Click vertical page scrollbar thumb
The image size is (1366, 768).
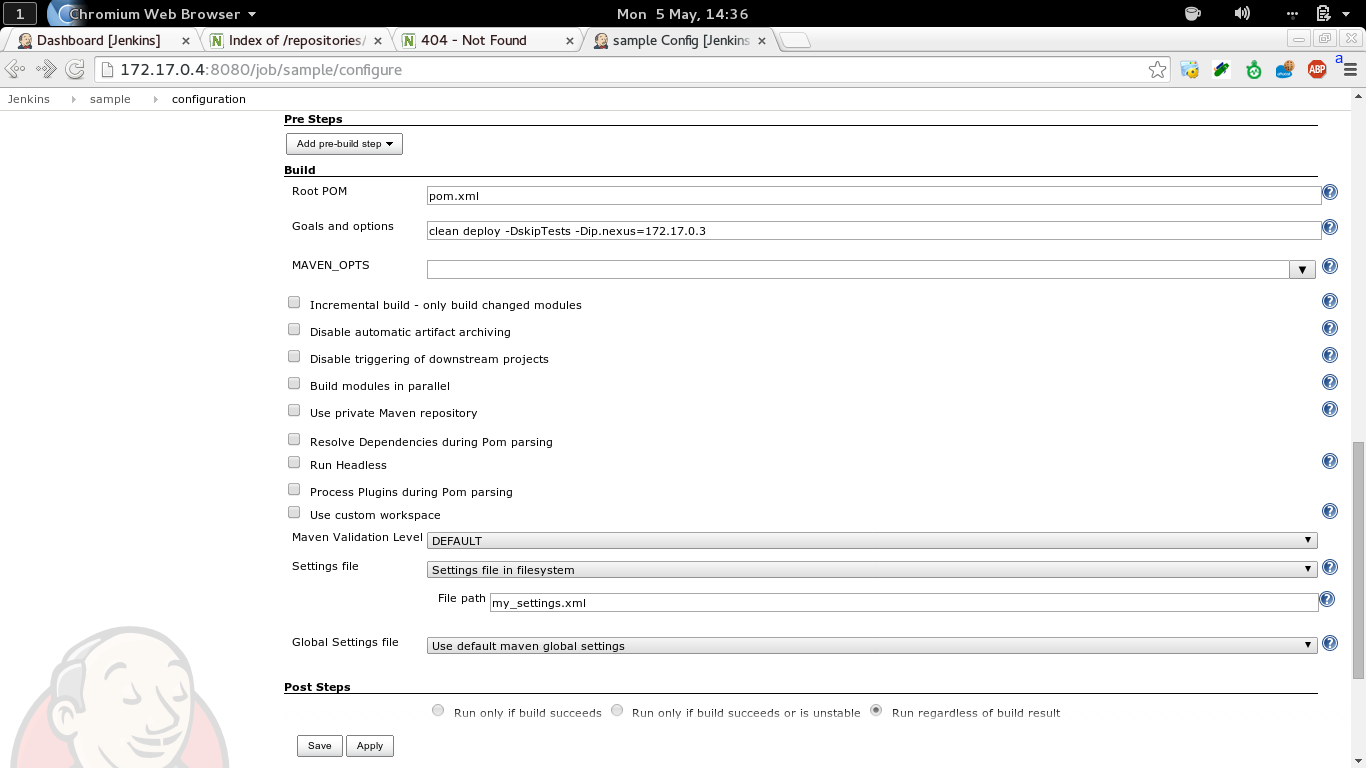click(x=1358, y=561)
